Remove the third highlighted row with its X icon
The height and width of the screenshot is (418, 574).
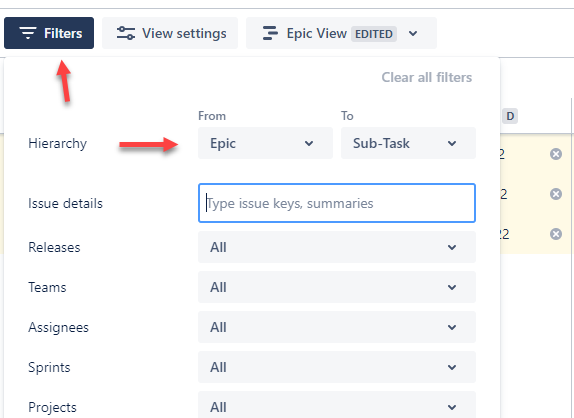click(x=556, y=234)
